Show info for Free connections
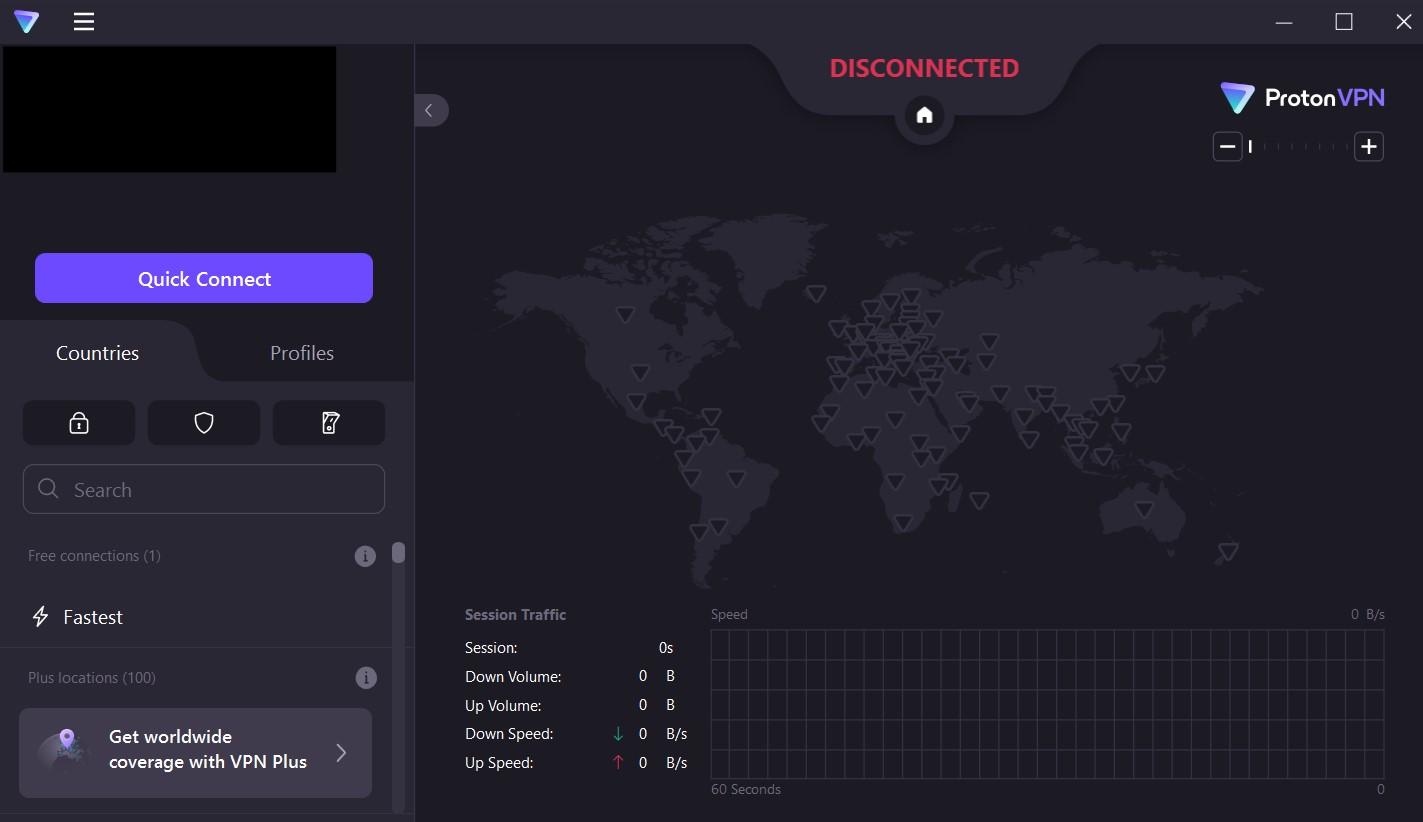This screenshot has height=822, width=1423. [x=365, y=556]
